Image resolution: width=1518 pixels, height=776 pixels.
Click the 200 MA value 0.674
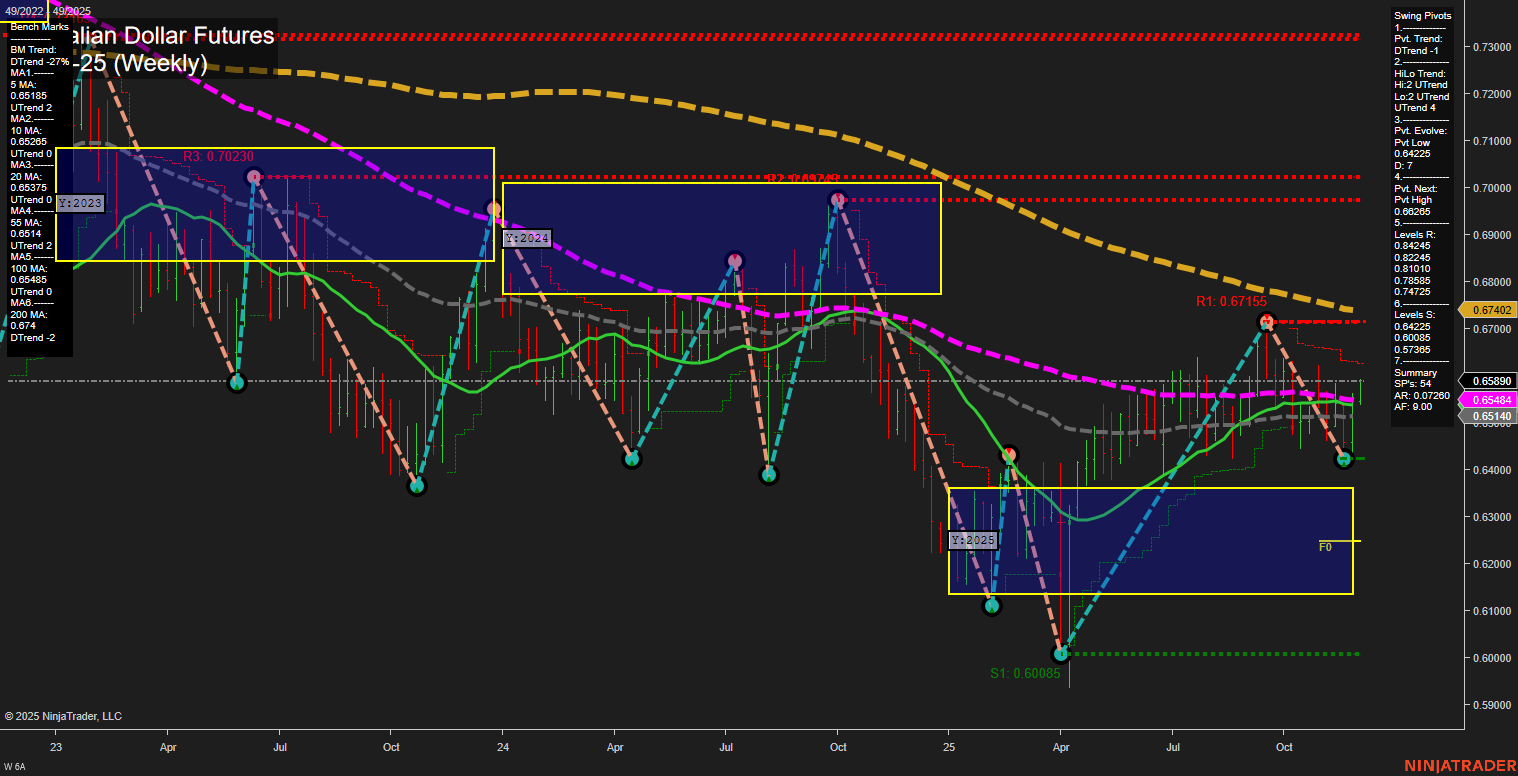(21, 325)
